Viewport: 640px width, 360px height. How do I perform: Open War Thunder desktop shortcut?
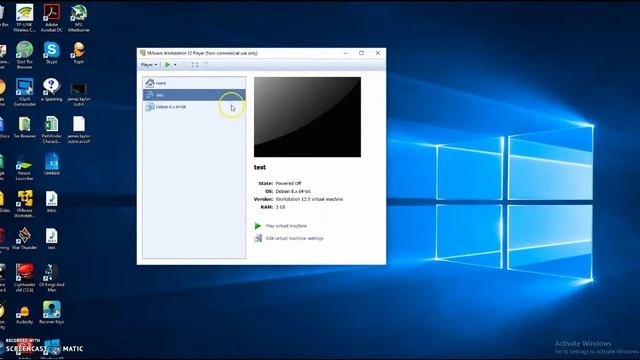[24, 238]
